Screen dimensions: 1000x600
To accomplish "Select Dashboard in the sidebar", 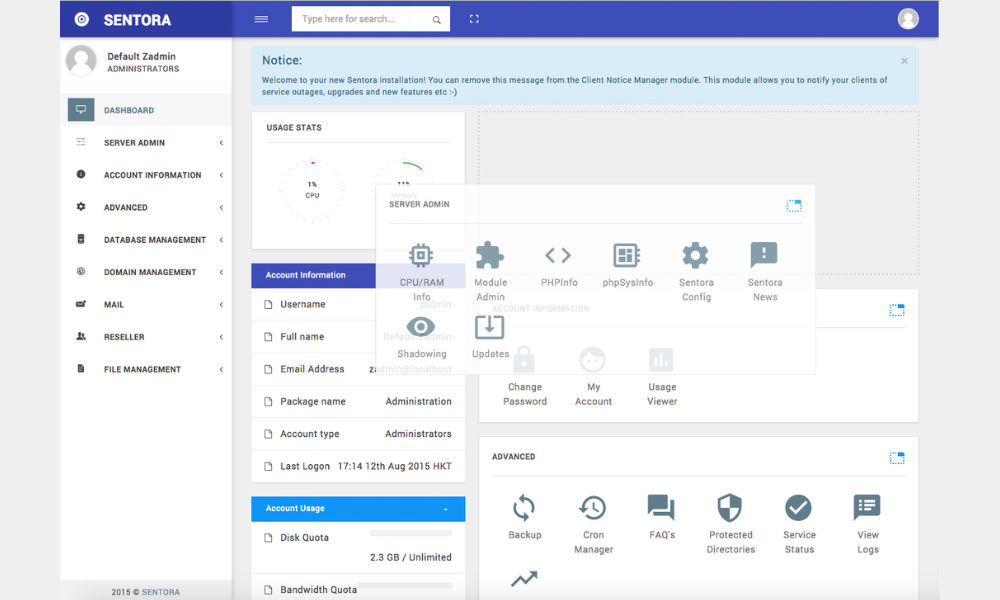I will pyautogui.click(x=146, y=110).
